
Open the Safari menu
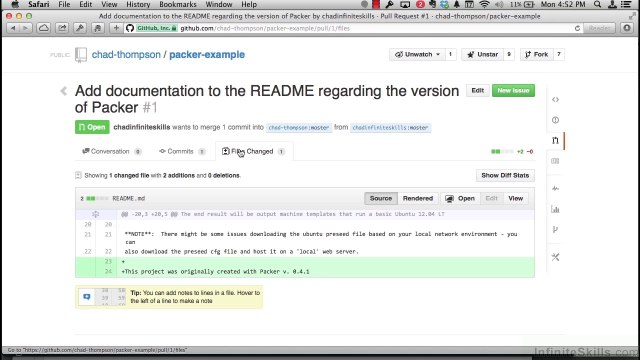[38, 4]
